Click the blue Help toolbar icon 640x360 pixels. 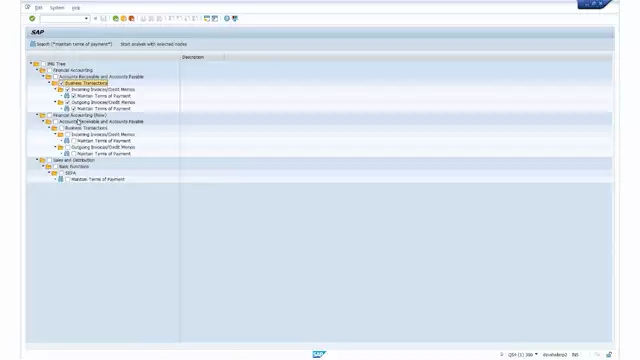click(227, 18)
